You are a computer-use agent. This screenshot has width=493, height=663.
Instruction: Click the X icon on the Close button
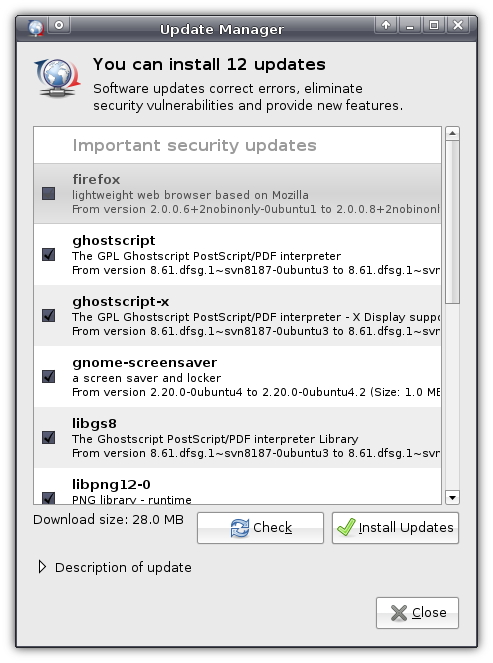(x=399, y=613)
